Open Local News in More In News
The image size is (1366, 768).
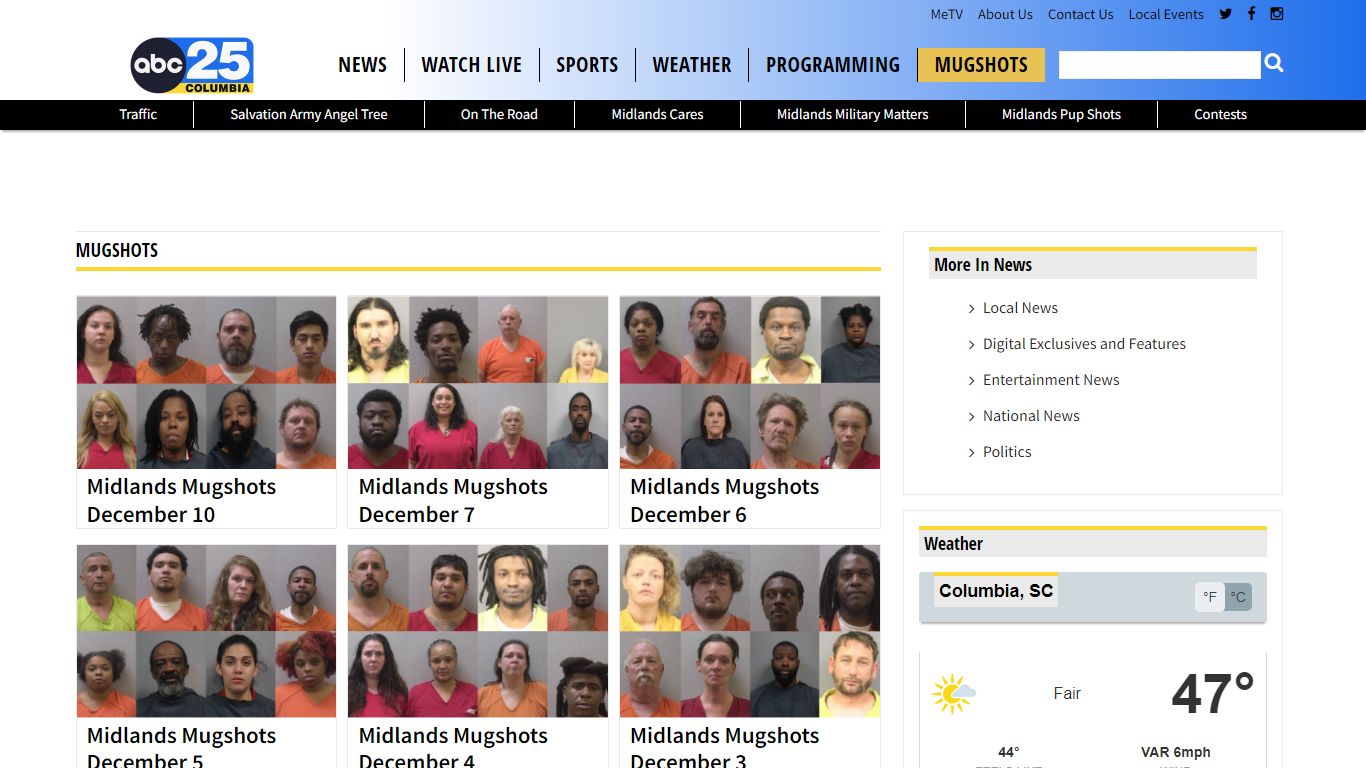[1020, 308]
